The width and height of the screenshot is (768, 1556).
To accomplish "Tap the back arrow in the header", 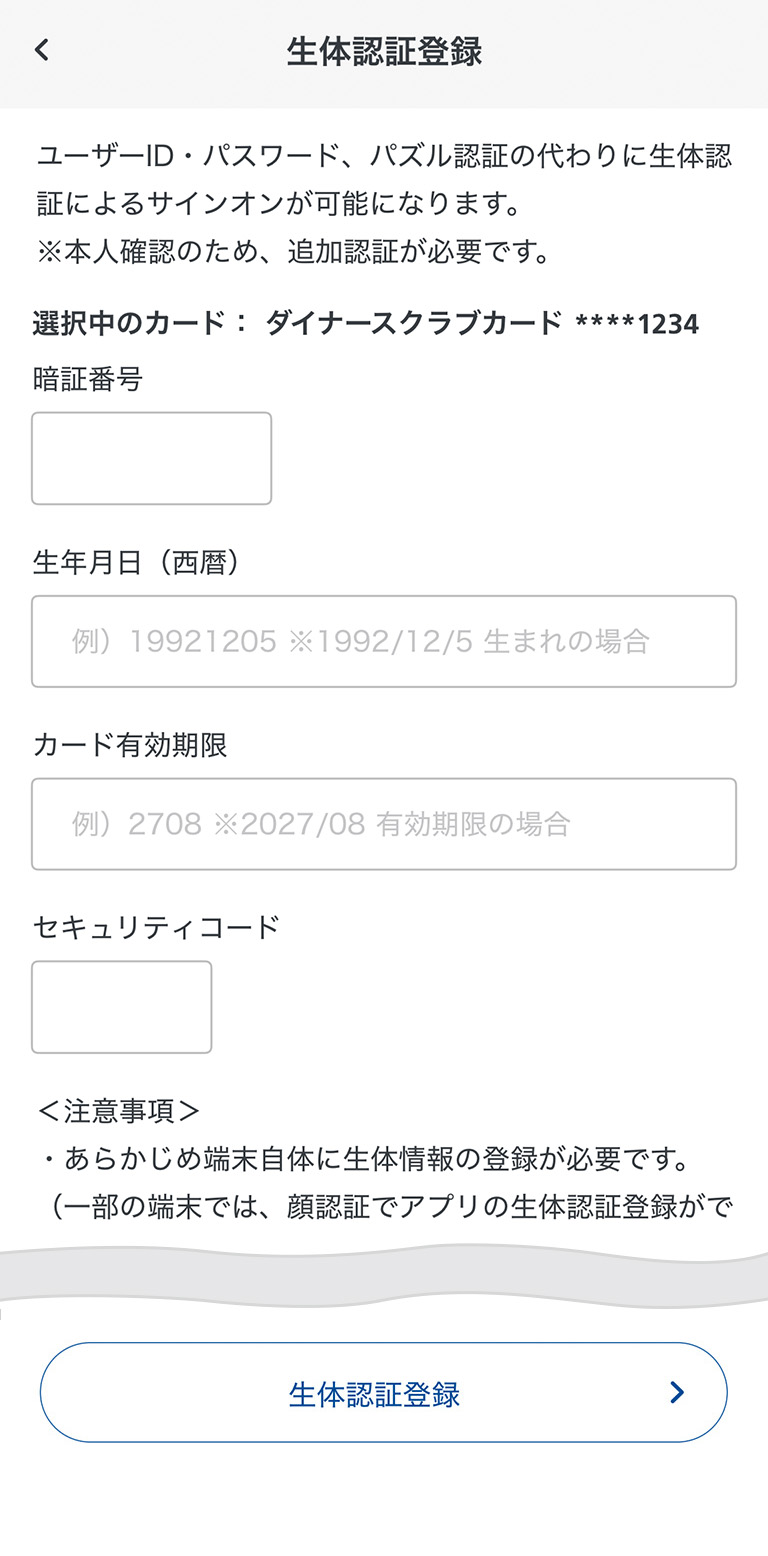I will pos(42,50).
